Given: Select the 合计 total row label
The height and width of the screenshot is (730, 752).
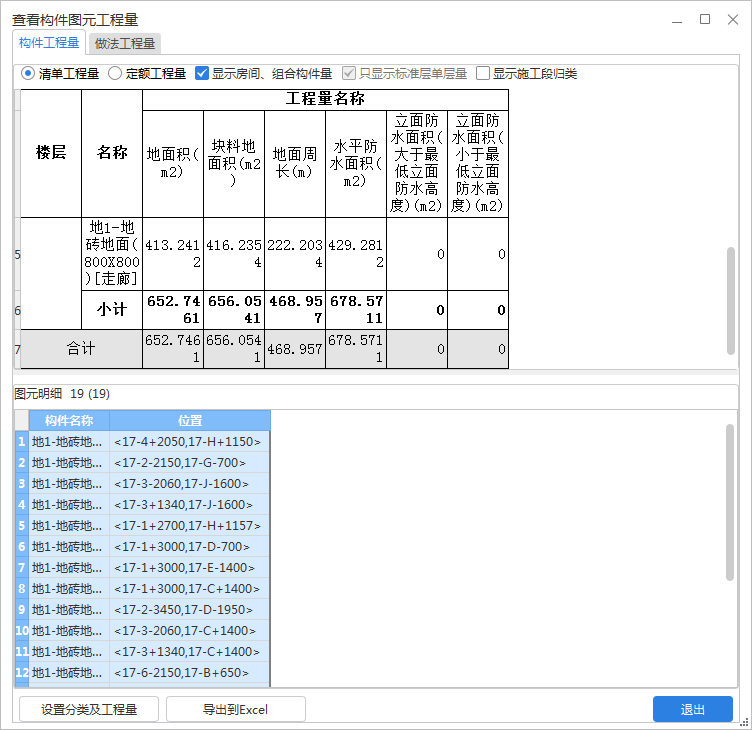Looking at the screenshot, I should [x=81, y=349].
